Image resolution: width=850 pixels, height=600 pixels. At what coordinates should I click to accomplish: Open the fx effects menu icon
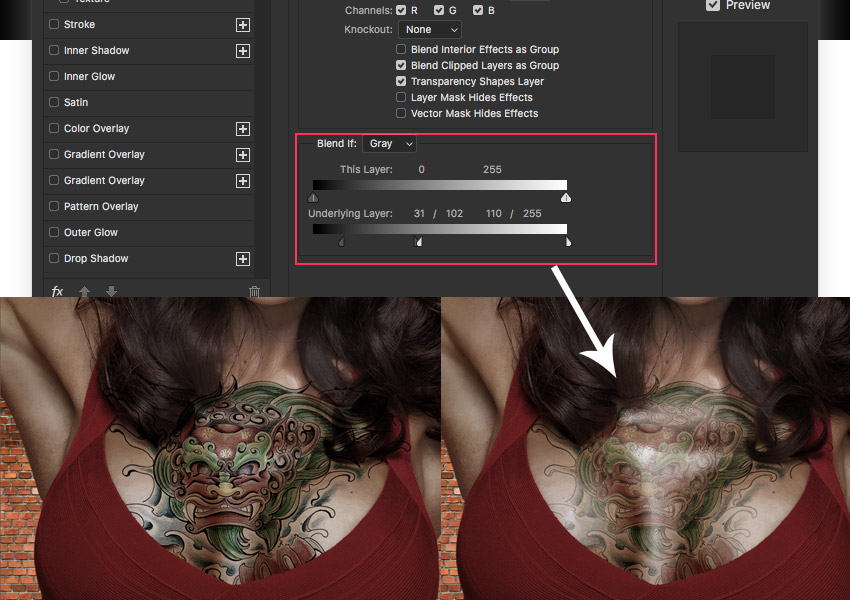57,292
